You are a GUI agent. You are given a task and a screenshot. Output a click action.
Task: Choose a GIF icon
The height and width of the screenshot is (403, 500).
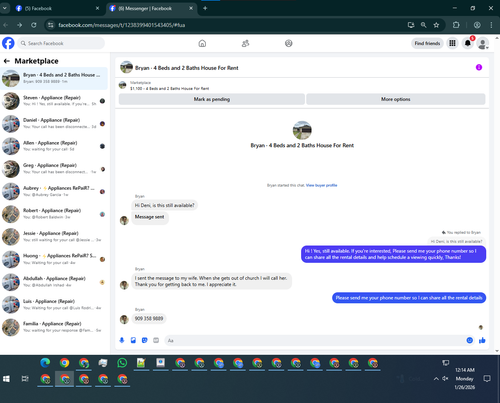156,340
